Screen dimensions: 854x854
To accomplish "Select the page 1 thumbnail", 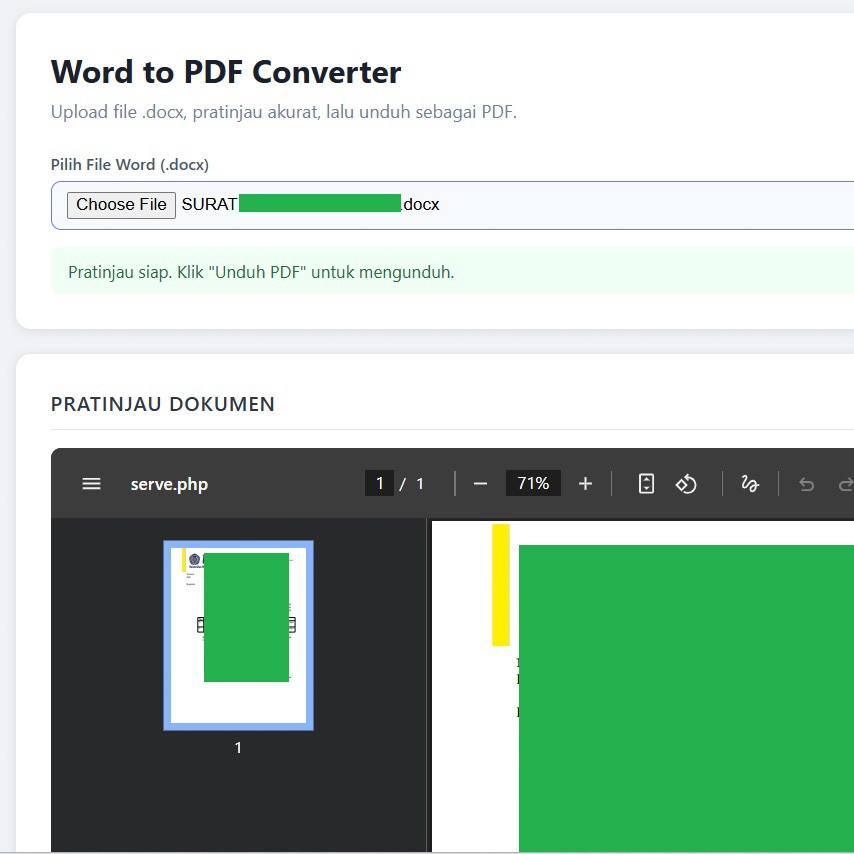I will pos(238,634).
